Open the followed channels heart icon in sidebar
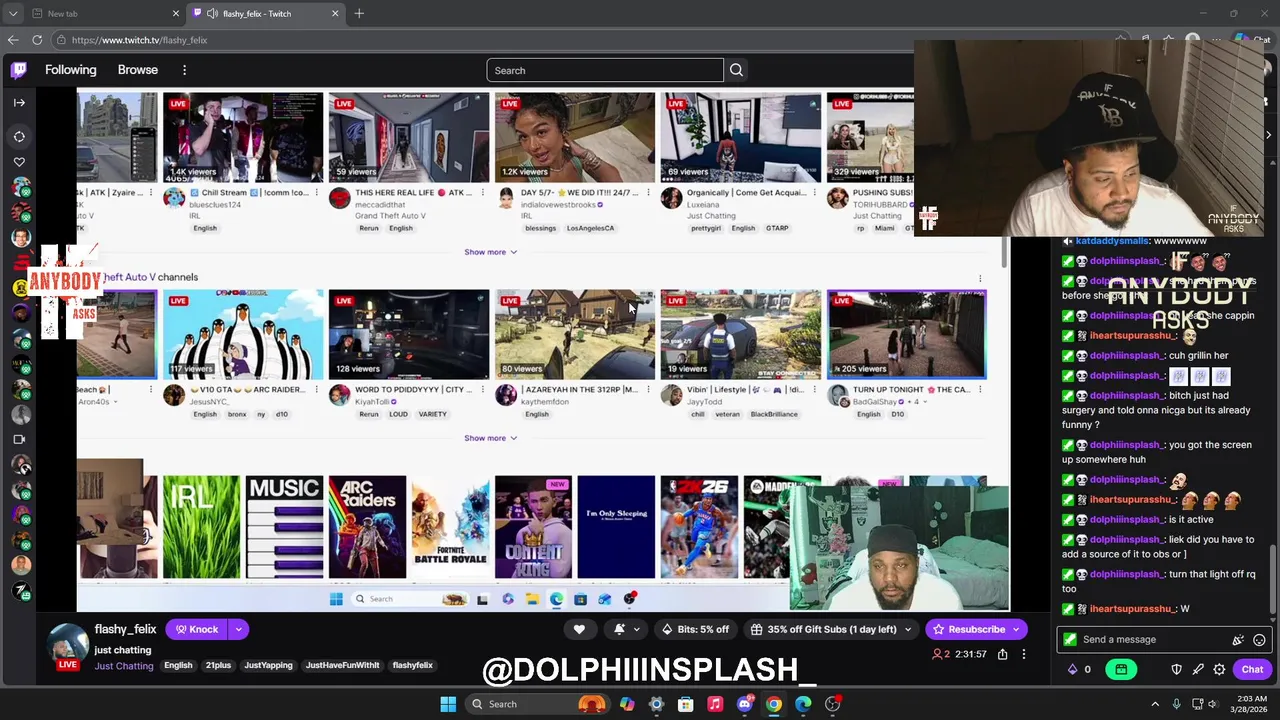 (x=19, y=162)
